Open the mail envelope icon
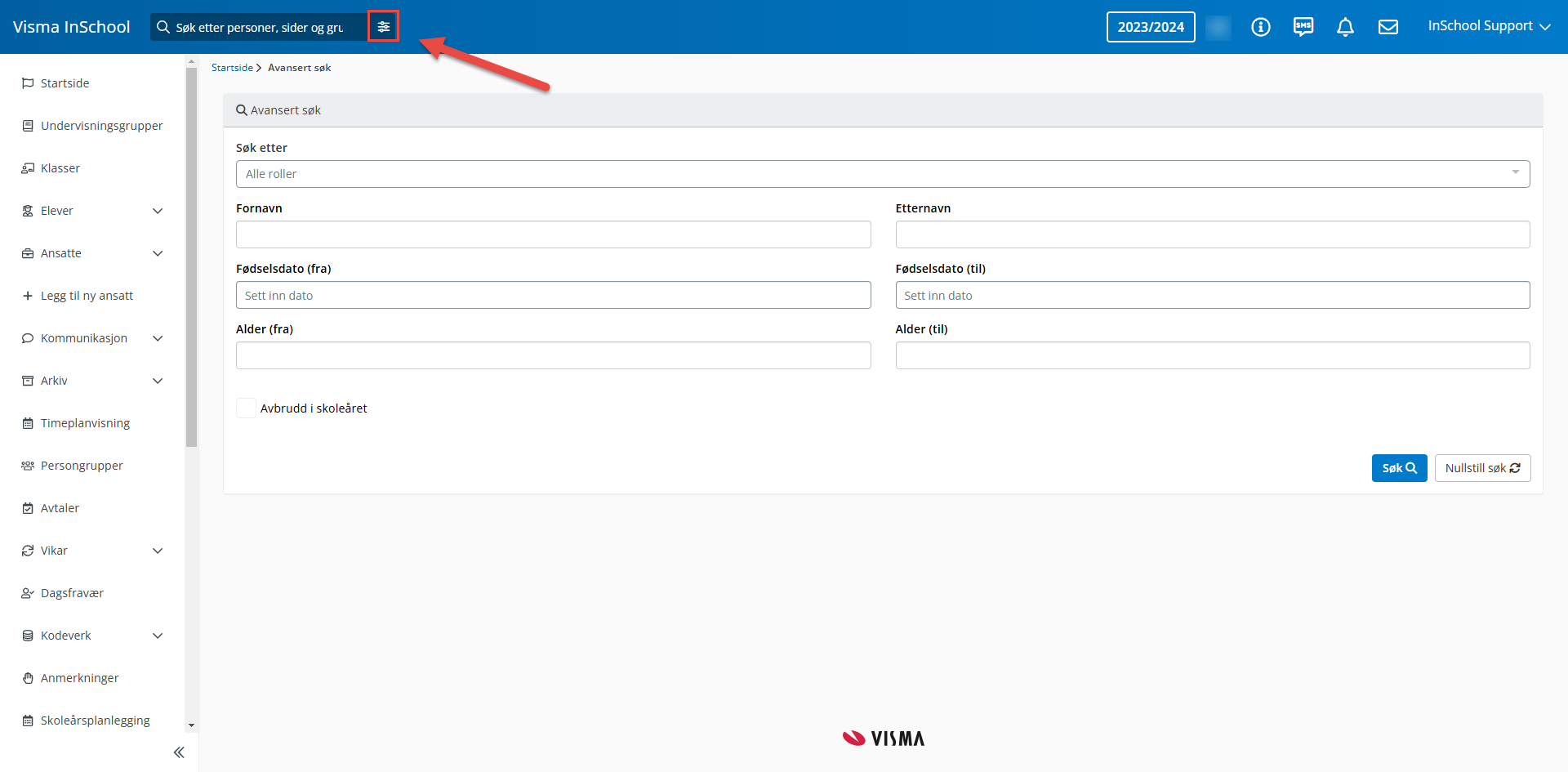This screenshot has height=772, width=1568. pos(1388,27)
